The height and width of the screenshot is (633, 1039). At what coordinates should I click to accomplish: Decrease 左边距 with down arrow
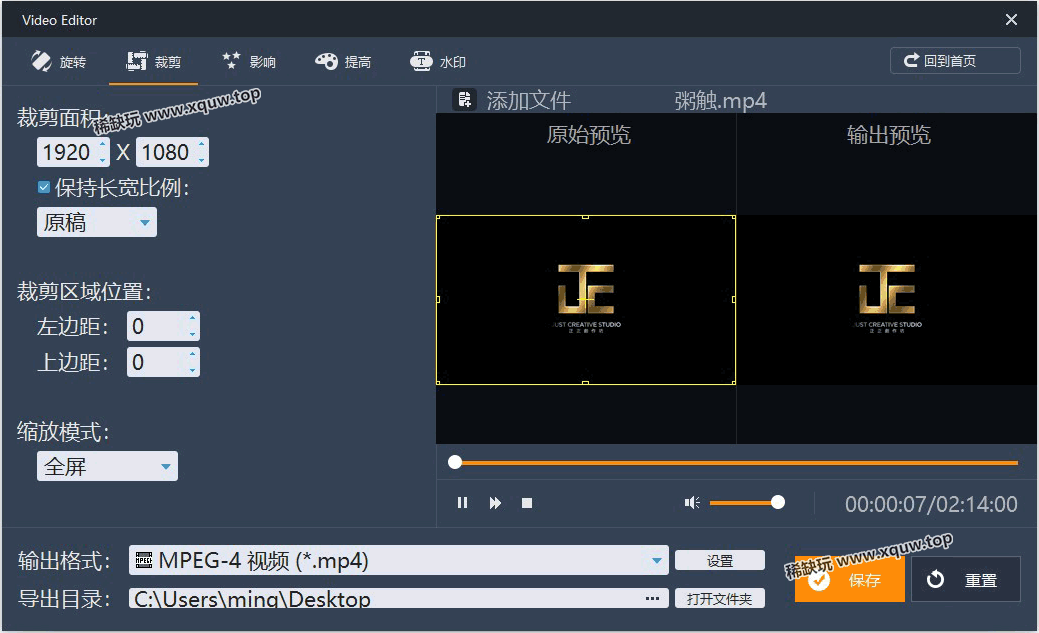pyautogui.click(x=193, y=333)
